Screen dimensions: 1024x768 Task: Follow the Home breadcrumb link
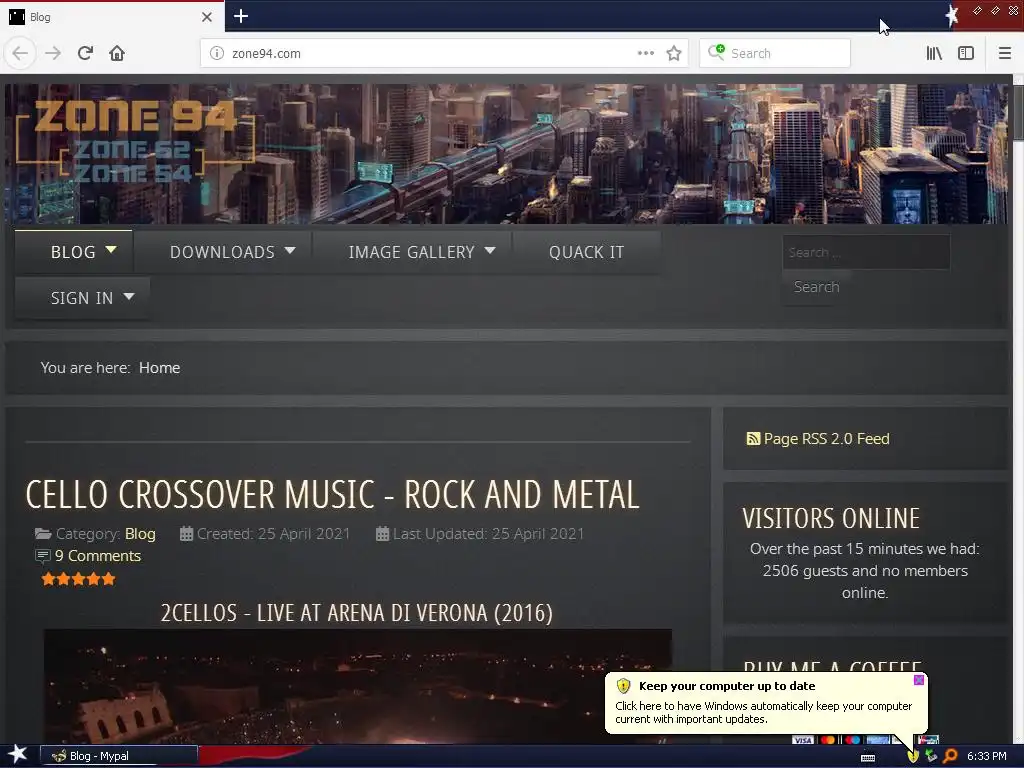(x=159, y=368)
